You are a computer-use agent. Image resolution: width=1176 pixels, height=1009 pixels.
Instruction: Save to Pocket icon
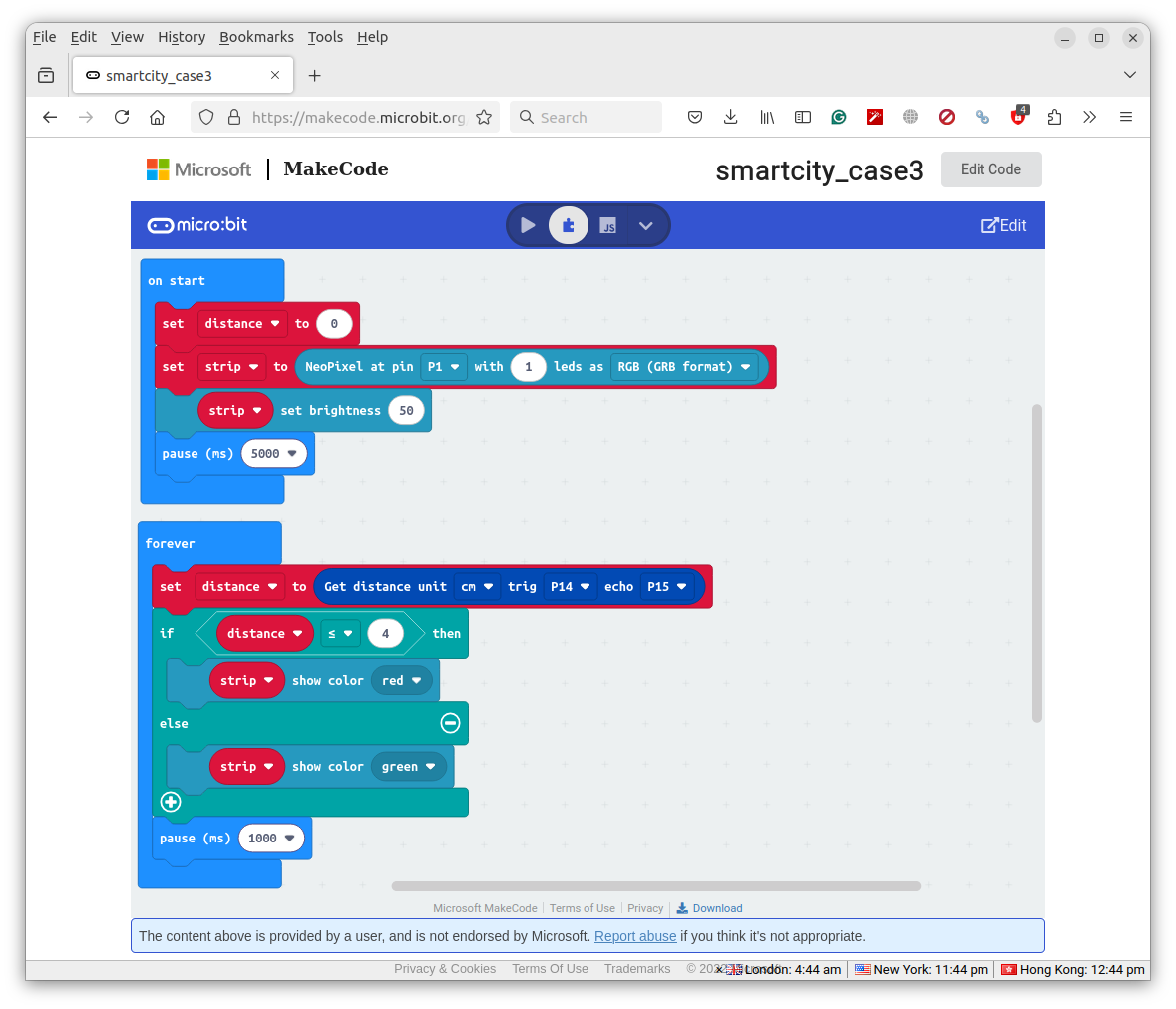pos(695,117)
